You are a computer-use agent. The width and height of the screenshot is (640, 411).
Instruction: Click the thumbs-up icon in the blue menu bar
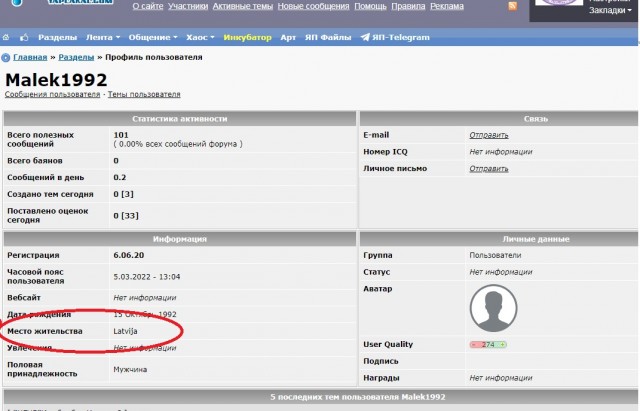(x=24, y=37)
